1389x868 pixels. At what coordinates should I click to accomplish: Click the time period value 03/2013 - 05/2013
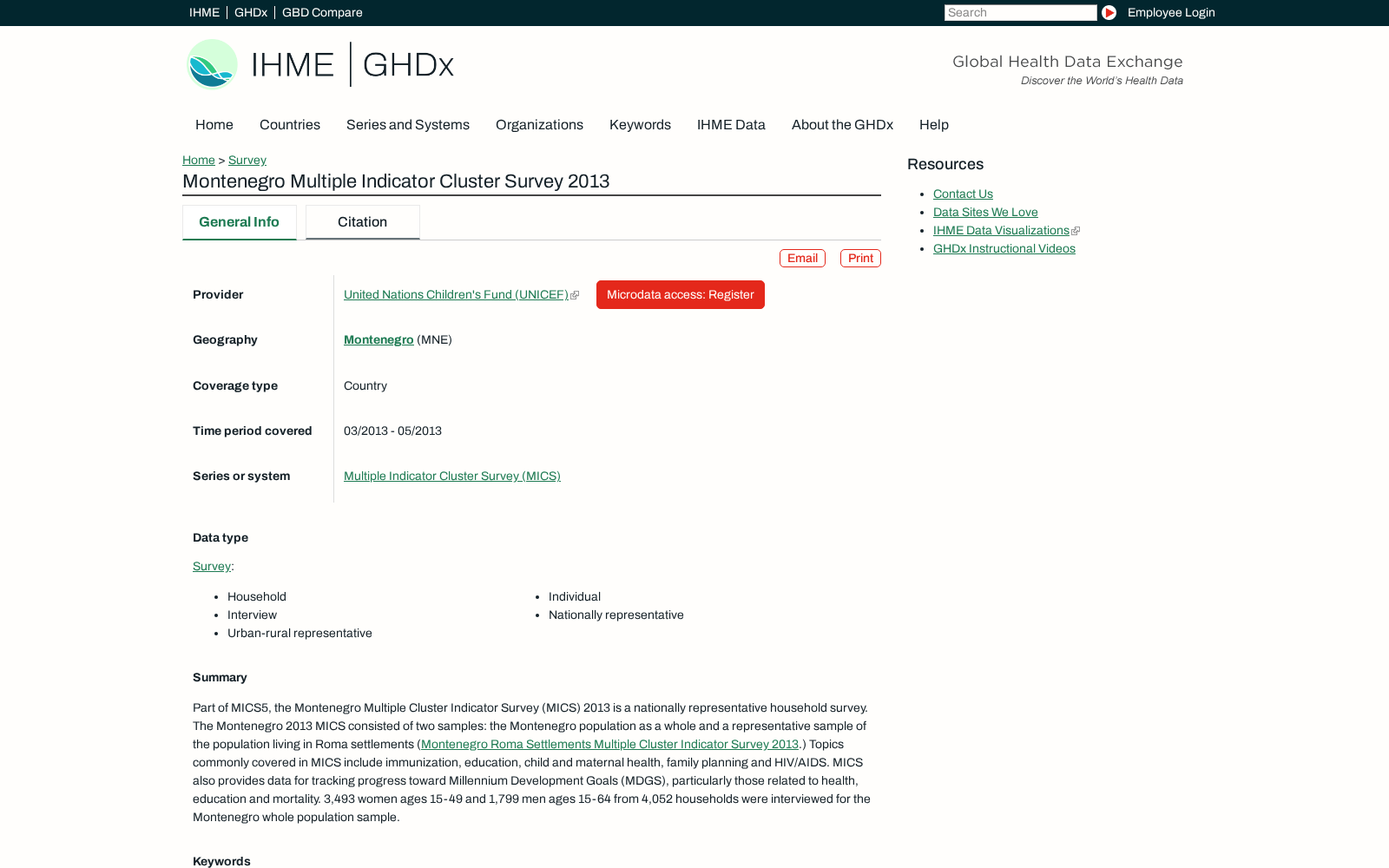coord(392,431)
